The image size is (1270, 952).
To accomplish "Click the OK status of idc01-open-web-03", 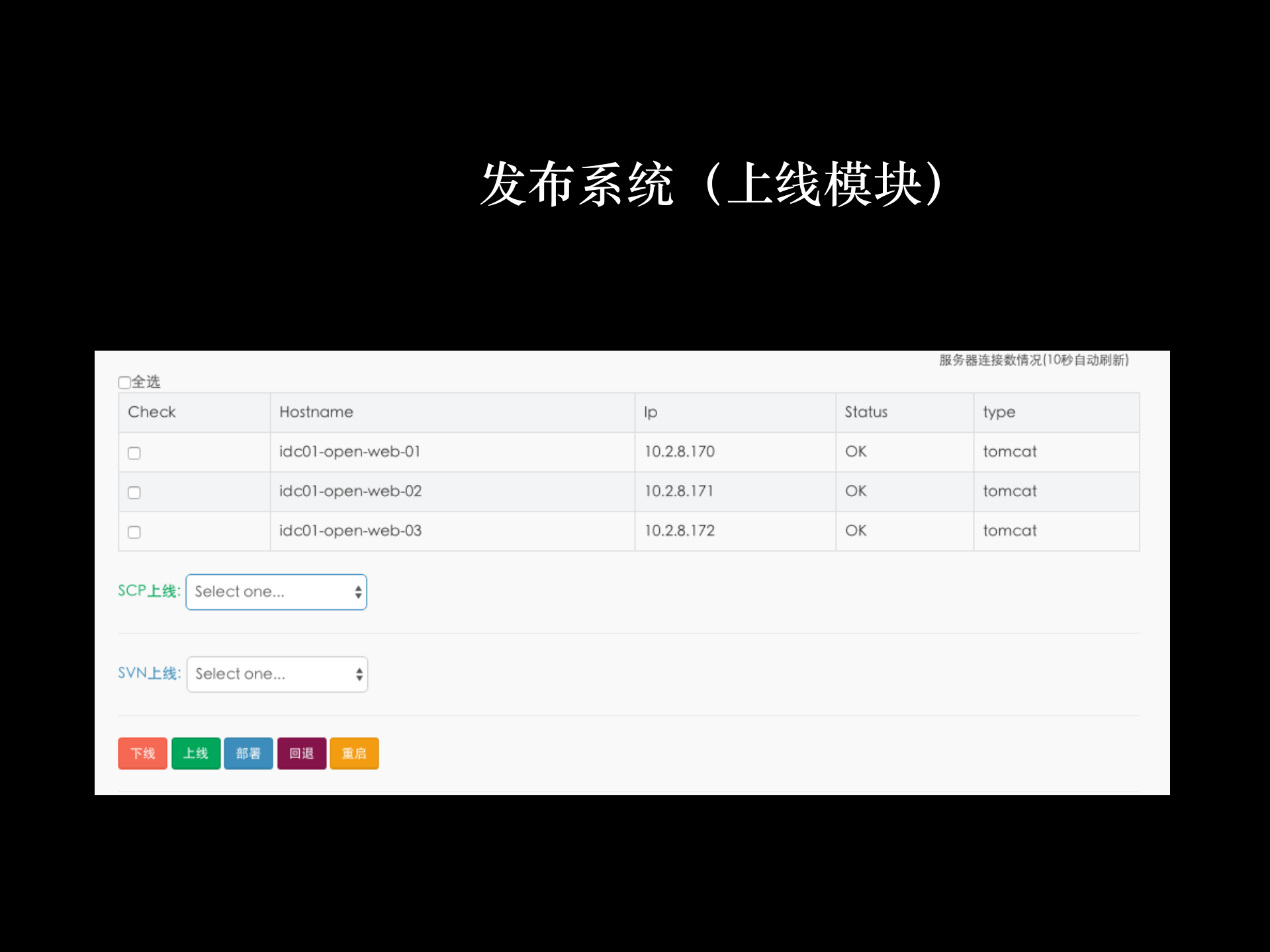I will pos(855,531).
